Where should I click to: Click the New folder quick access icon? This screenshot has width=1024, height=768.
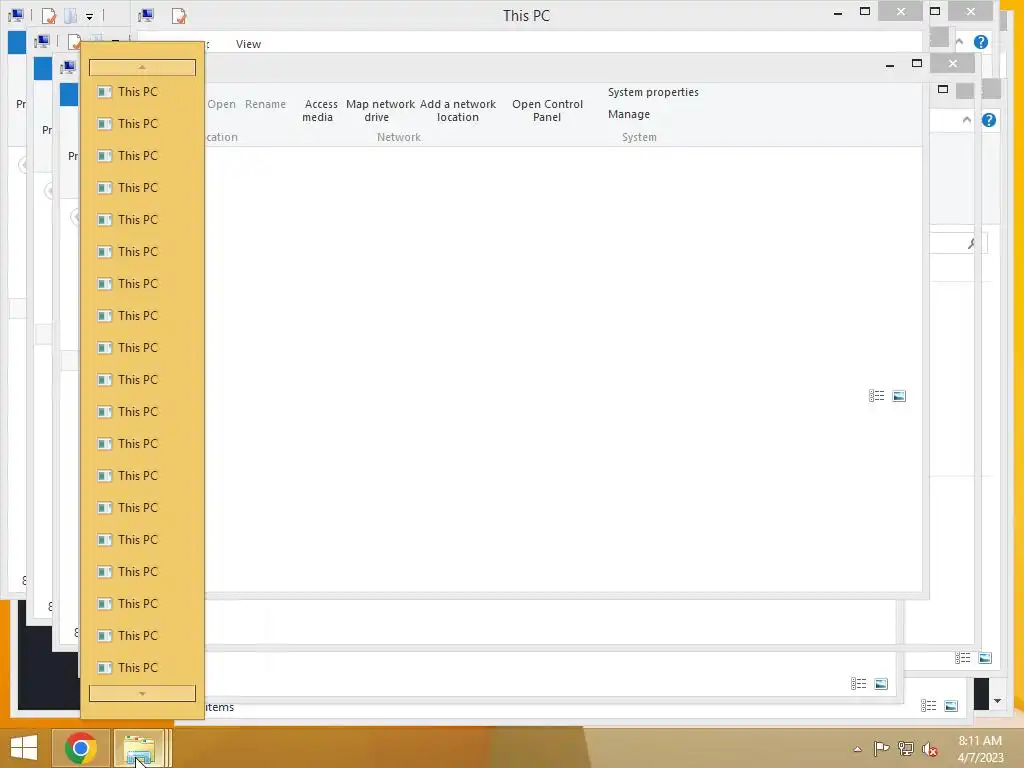tap(70, 15)
